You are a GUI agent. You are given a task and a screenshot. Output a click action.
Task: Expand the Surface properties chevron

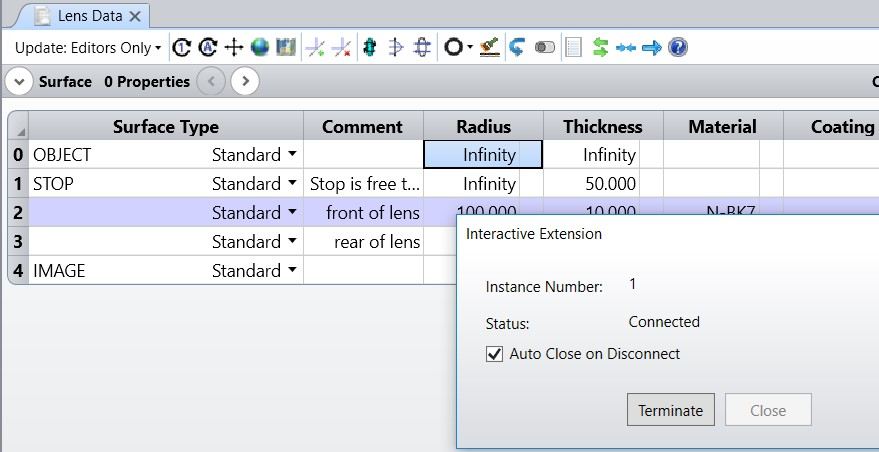pyautogui.click(x=19, y=82)
